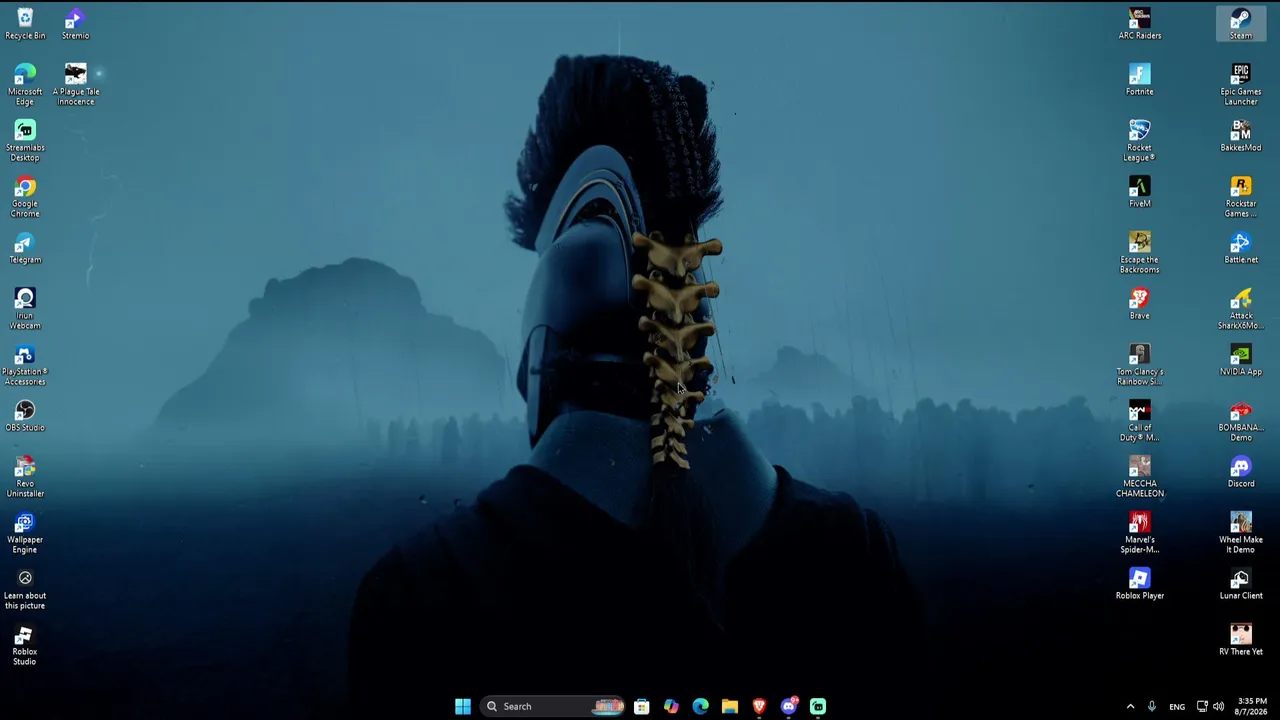Select the Lunar Client shortcut

tap(1241, 584)
